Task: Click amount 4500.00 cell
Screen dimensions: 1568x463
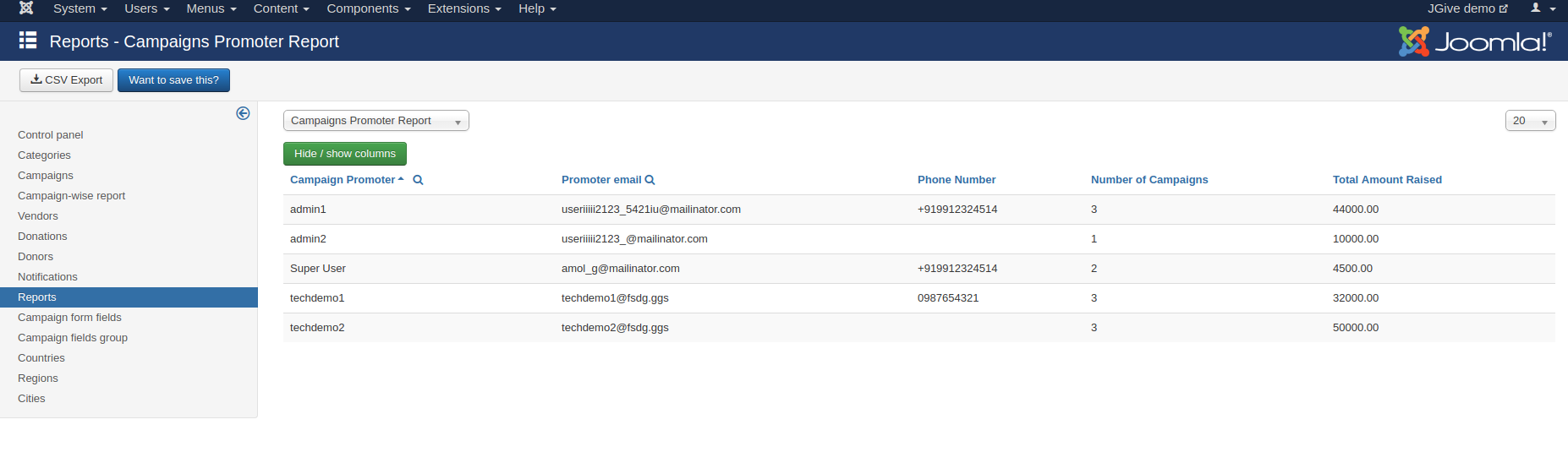Action: 1352,269
